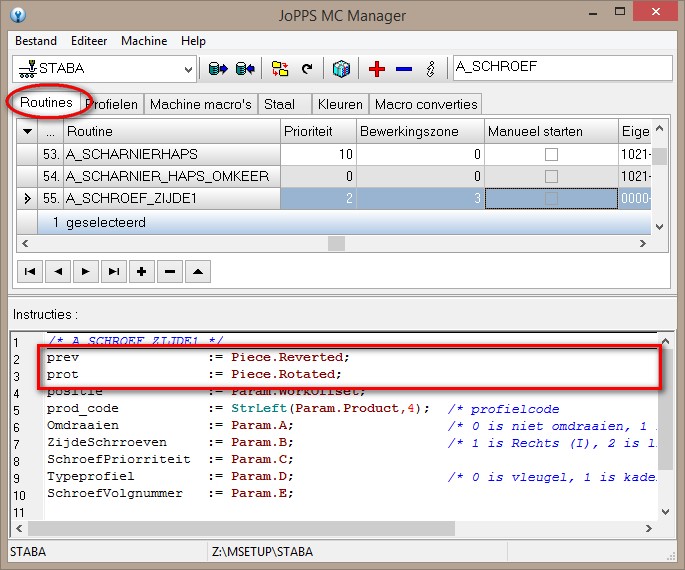Click row indicator arrow of row 55
Image resolution: width=685 pixels, height=570 pixels.
(x=27, y=198)
